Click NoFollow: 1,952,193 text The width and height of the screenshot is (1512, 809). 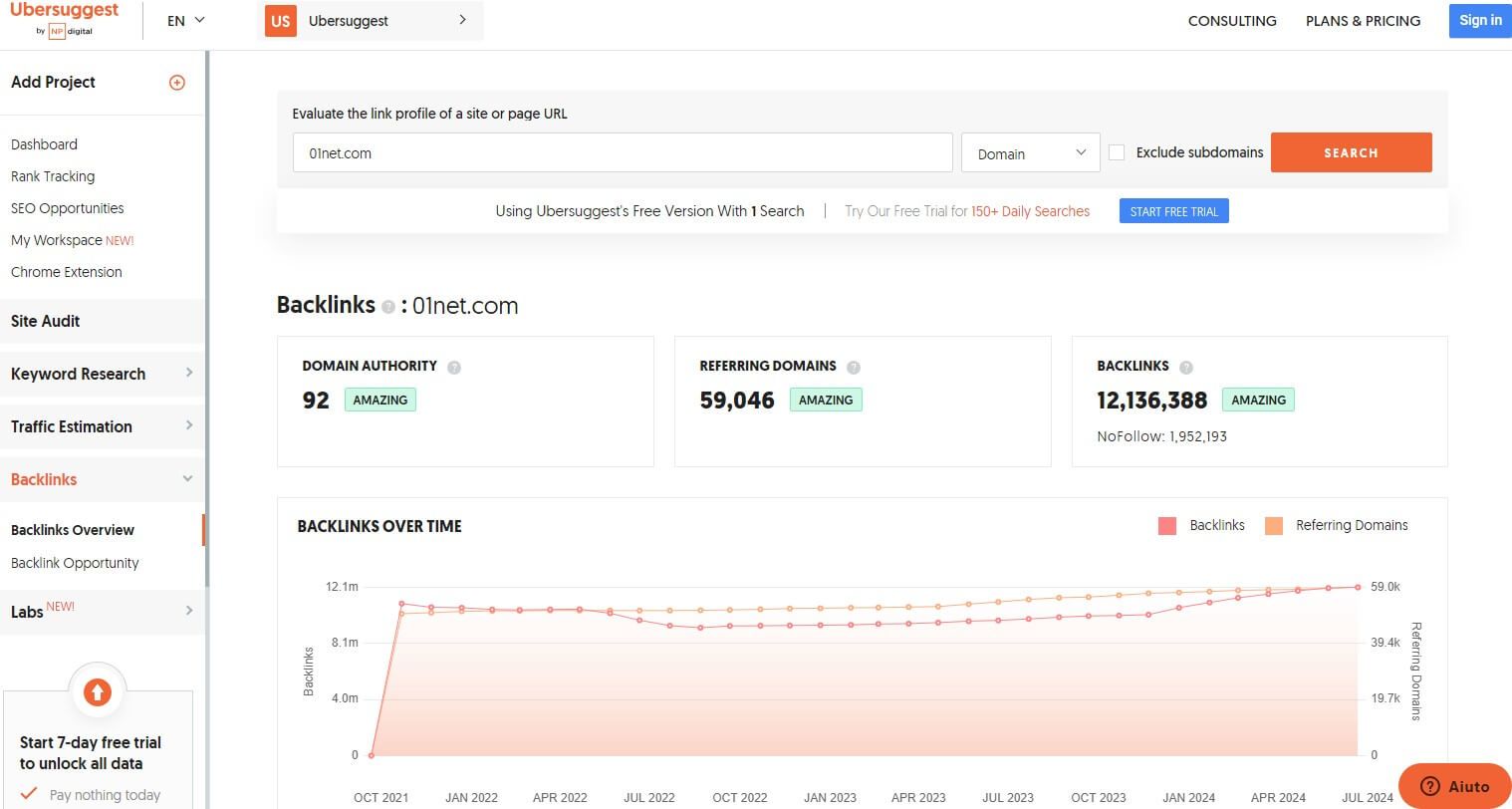(1161, 436)
